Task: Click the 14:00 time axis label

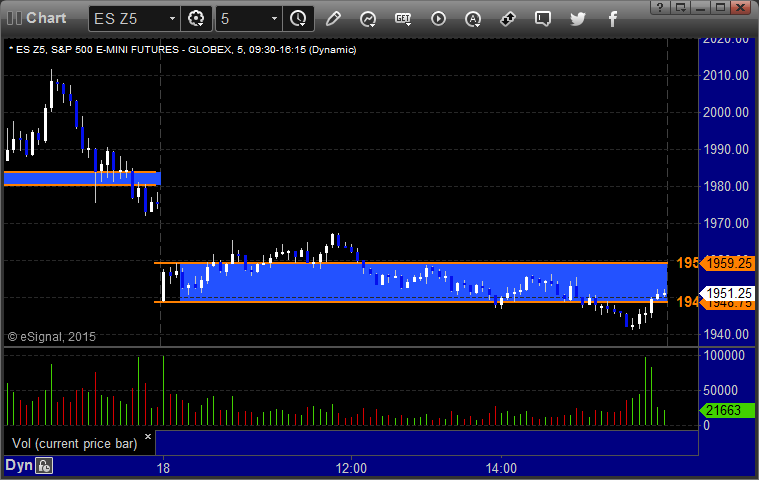Action: point(501,468)
